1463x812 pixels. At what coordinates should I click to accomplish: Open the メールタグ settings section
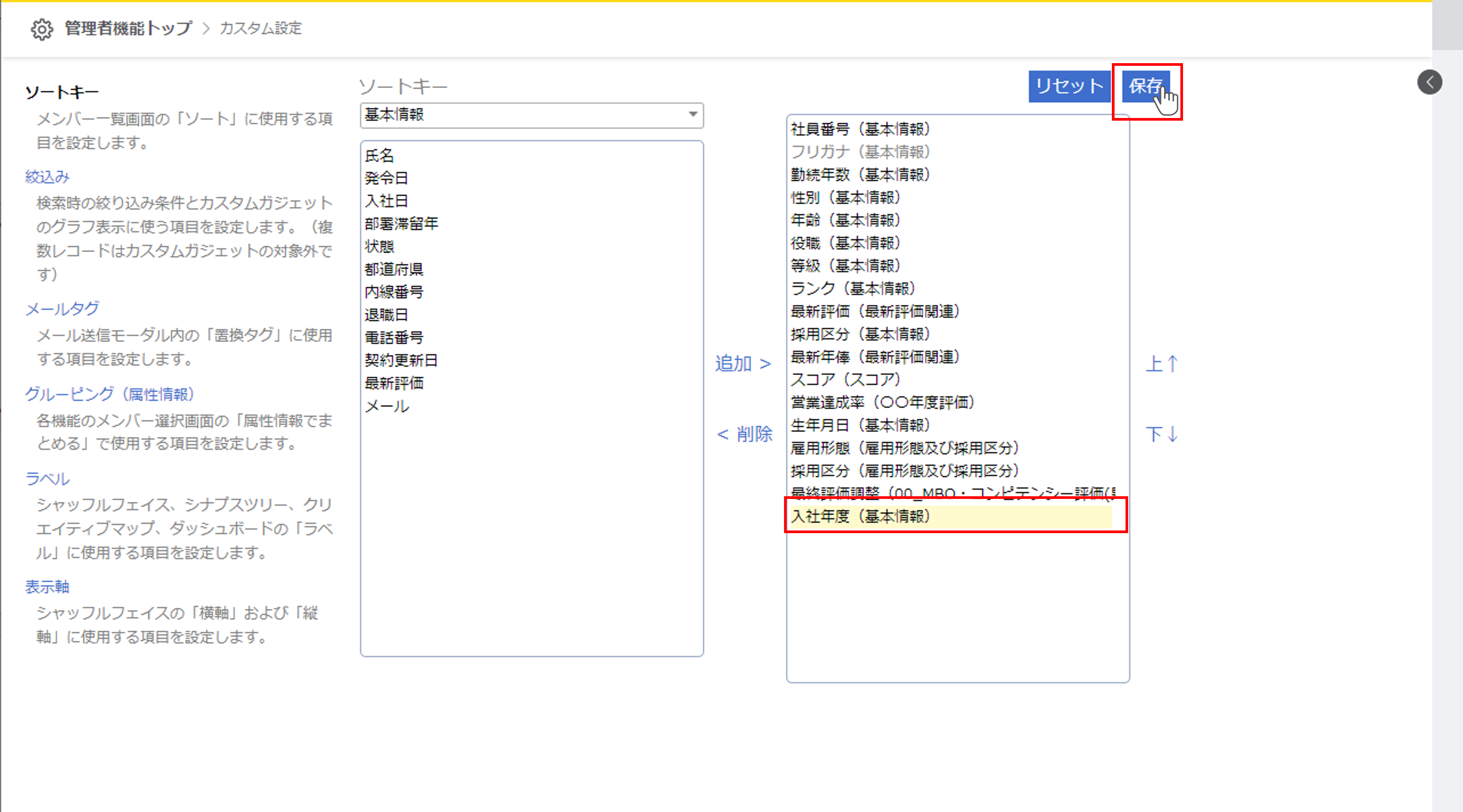62,309
